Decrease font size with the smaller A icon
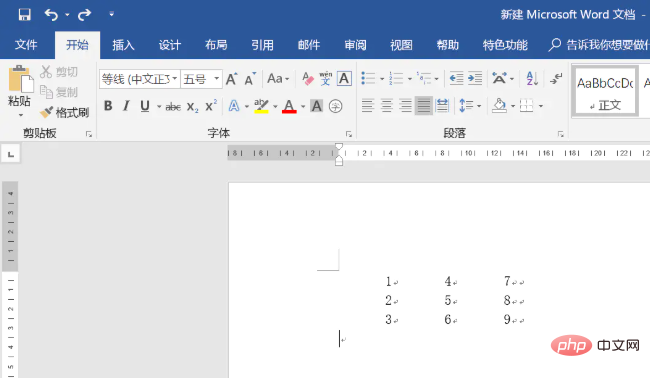 (250, 79)
